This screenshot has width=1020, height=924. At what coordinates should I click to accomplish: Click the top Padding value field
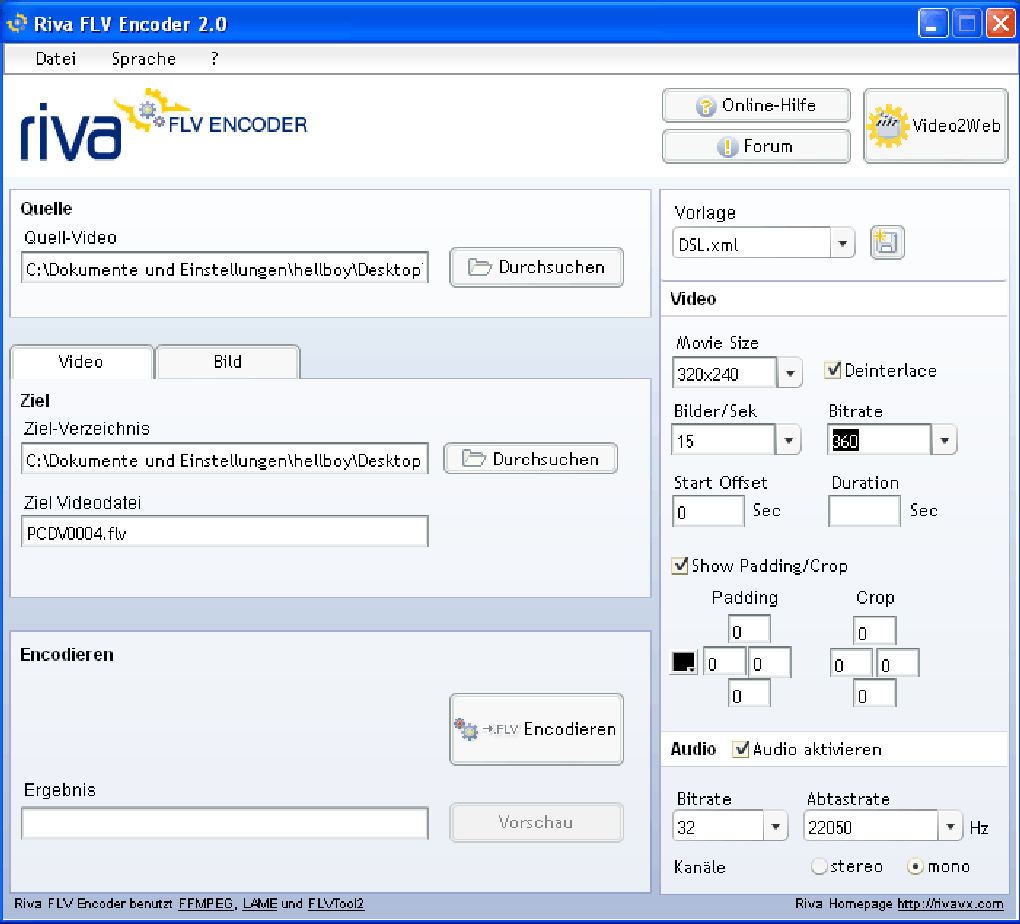point(749,630)
